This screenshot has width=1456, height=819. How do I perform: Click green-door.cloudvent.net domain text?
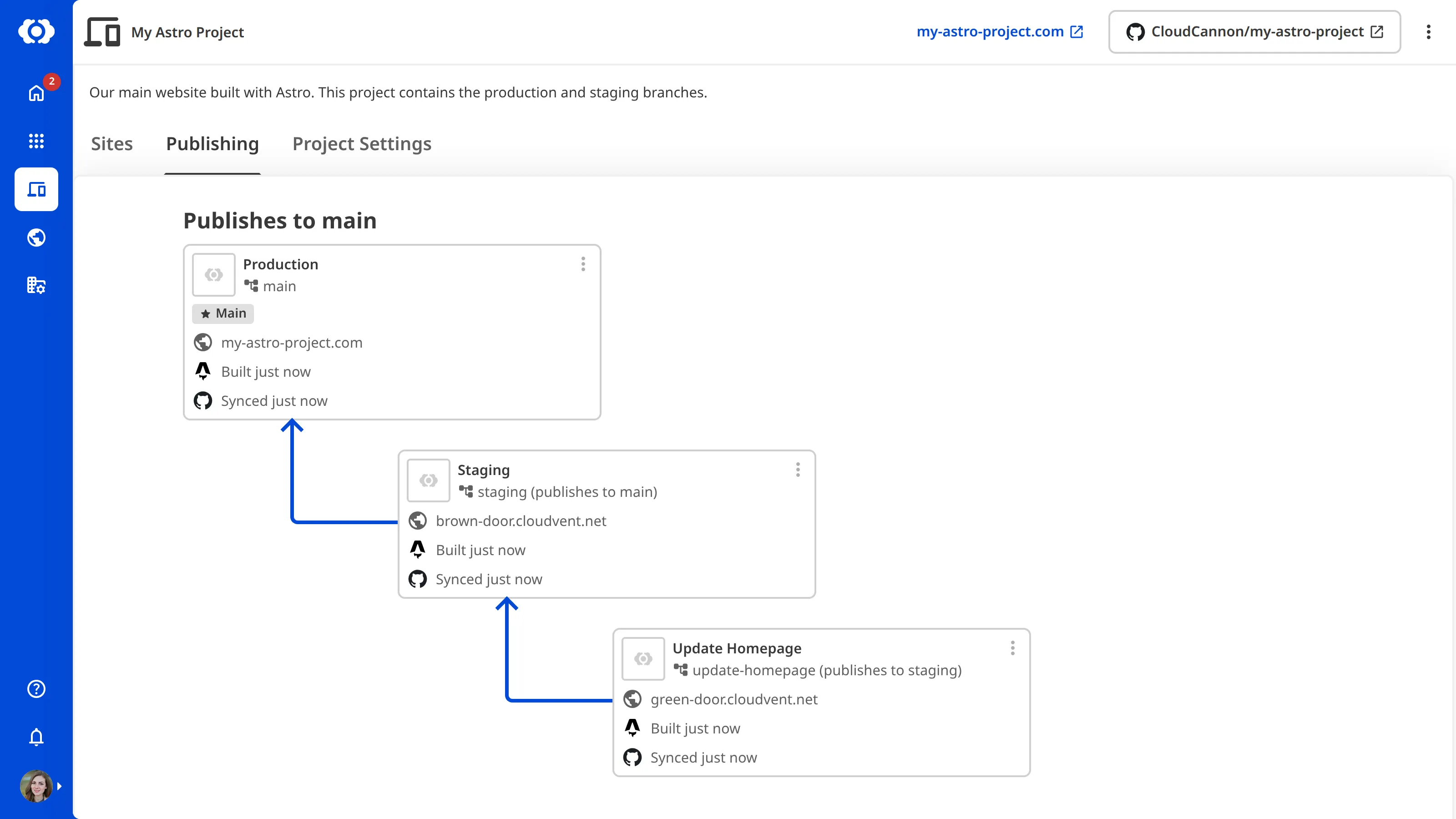(734, 699)
